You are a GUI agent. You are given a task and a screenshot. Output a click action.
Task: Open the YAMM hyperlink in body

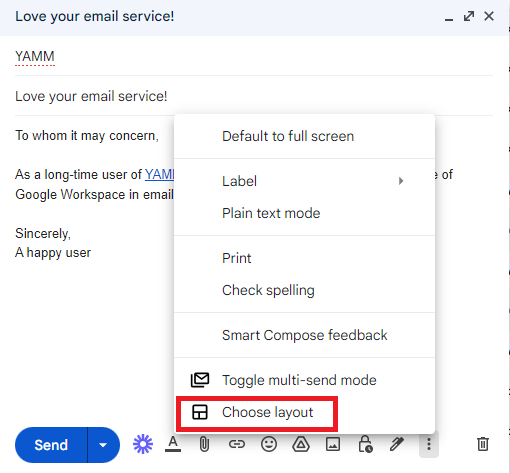(x=159, y=174)
